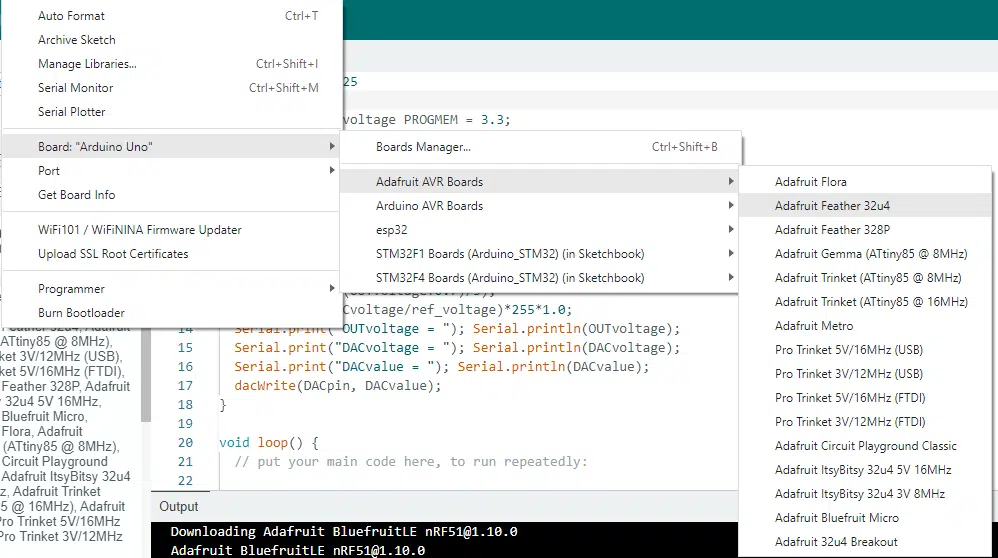998x558 pixels.
Task: Expand the esp32 boards submenu
Action: click(x=540, y=230)
